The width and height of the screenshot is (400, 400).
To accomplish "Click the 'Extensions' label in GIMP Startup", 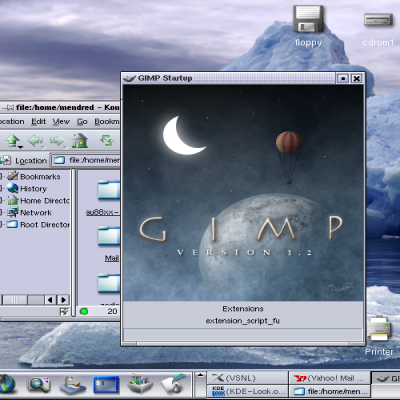I will (243, 309).
